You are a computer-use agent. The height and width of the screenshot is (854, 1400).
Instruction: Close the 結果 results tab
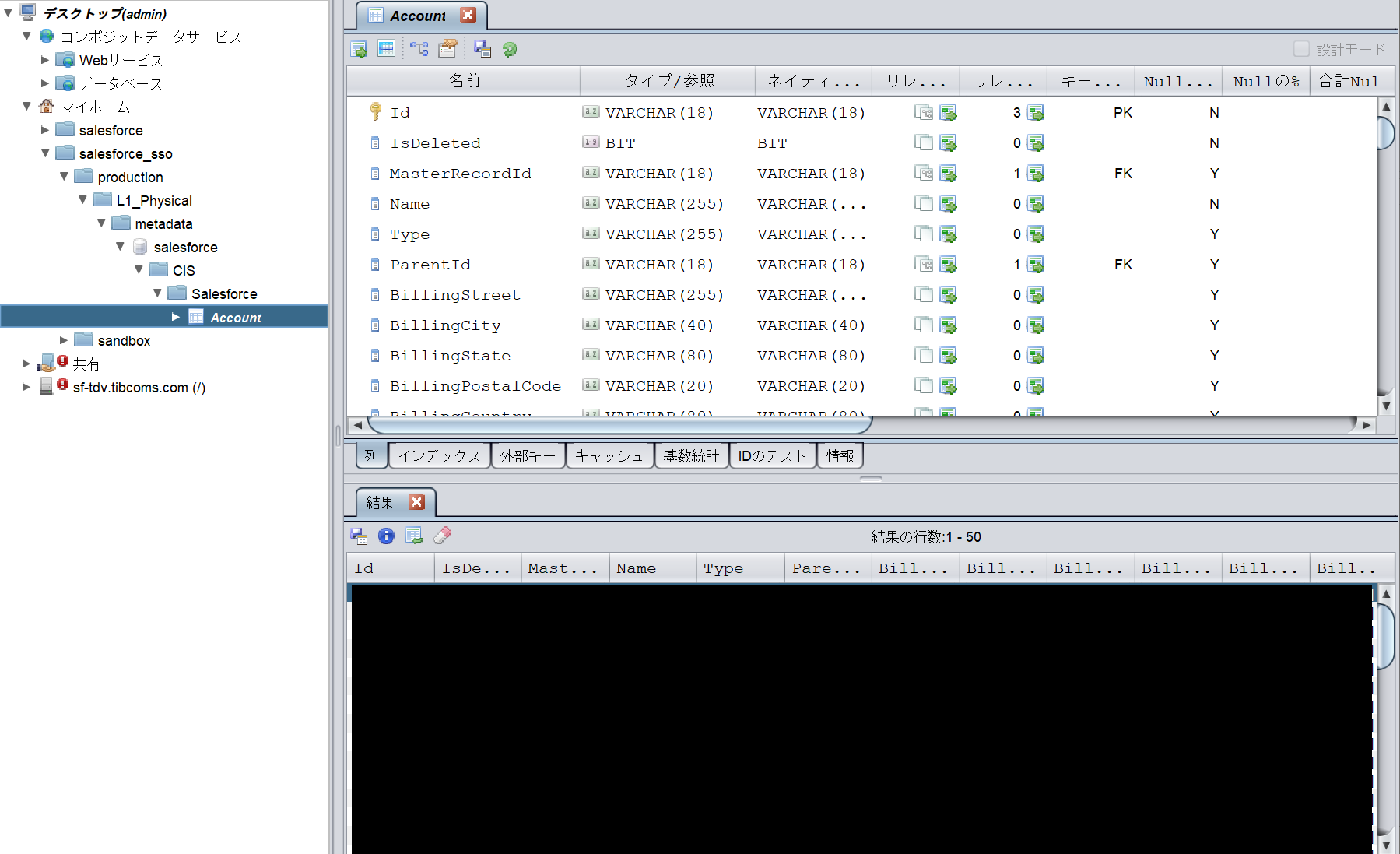417,502
